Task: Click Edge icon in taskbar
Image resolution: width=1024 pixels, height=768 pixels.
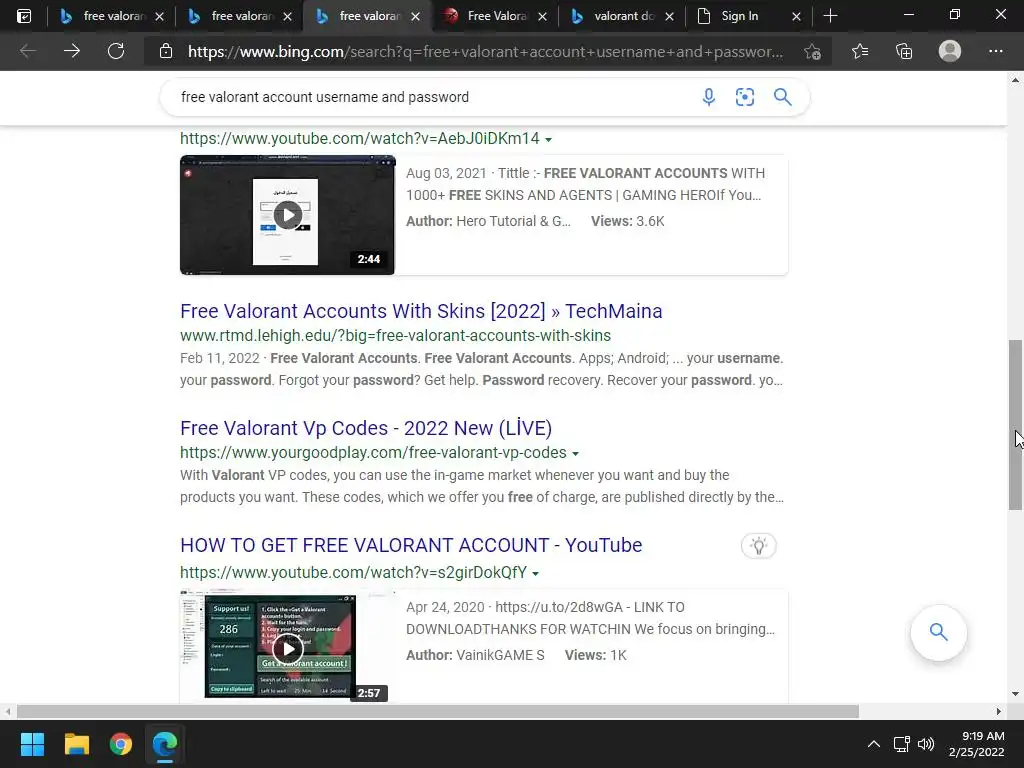Action: 165,744
